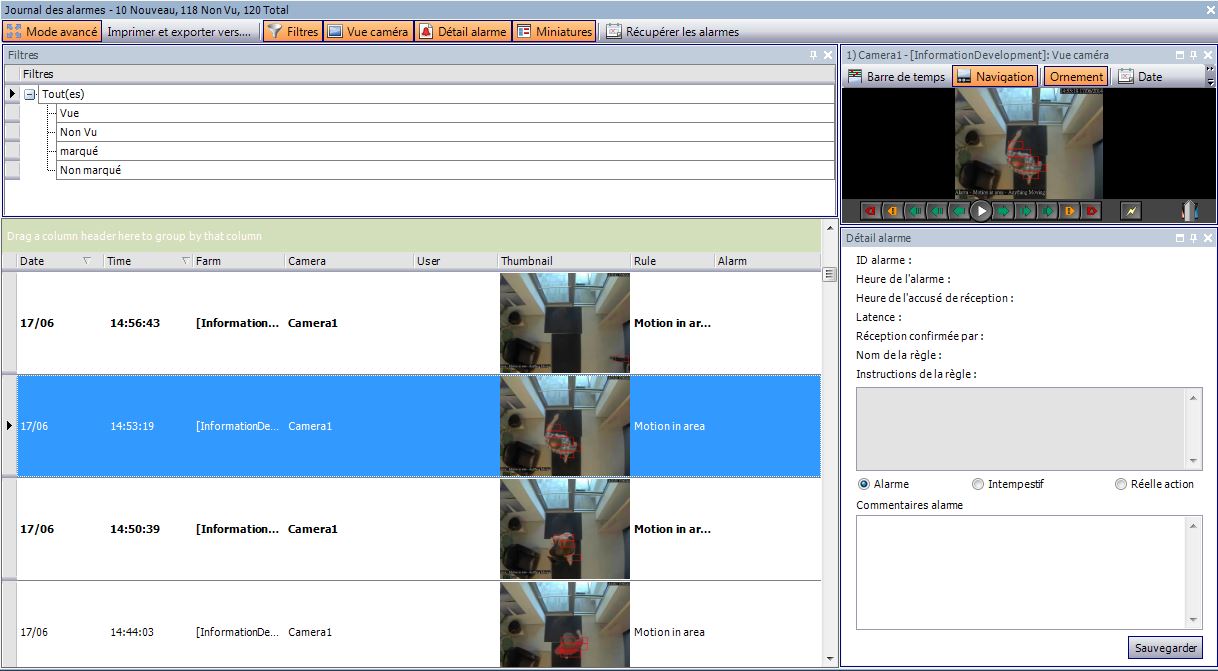Collapse the Tout(es) filter tree node
This screenshot has width=1218, height=671.
click(30, 94)
